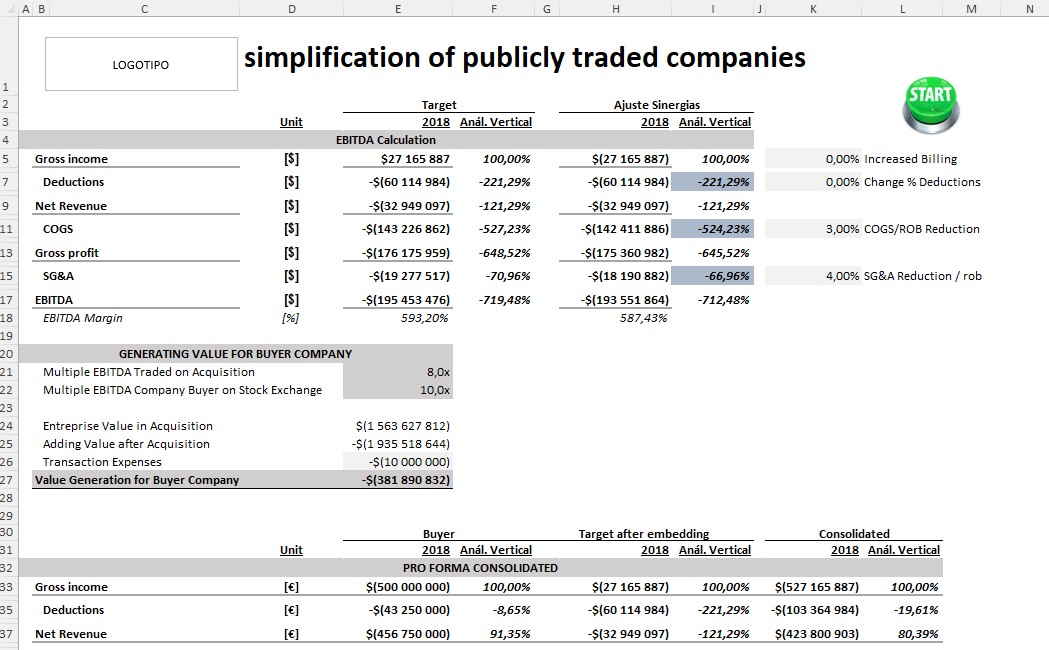Click the 0,00% Increased Billing cell
This screenshot has width=1049, height=650.
813,158
